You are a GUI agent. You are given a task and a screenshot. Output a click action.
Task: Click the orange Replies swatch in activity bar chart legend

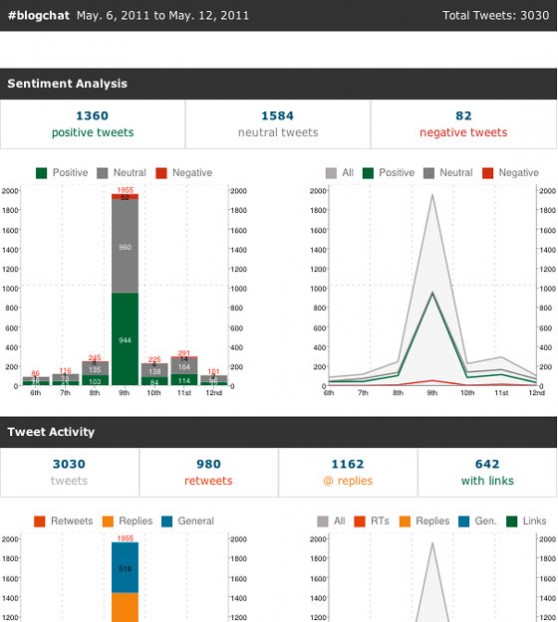[x=108, y=522]
